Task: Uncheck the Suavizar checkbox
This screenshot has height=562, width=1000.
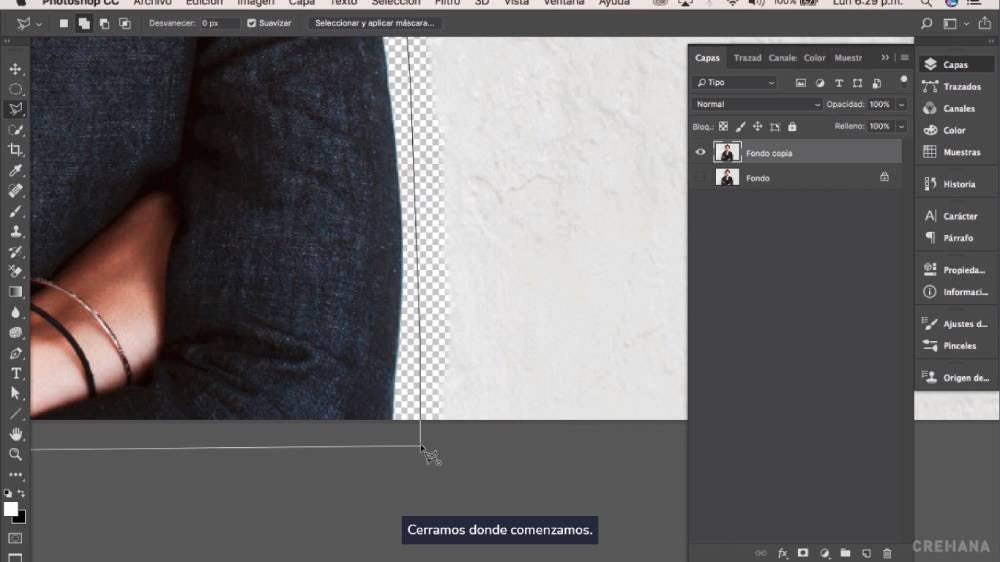Action: [x=252, y=23]
